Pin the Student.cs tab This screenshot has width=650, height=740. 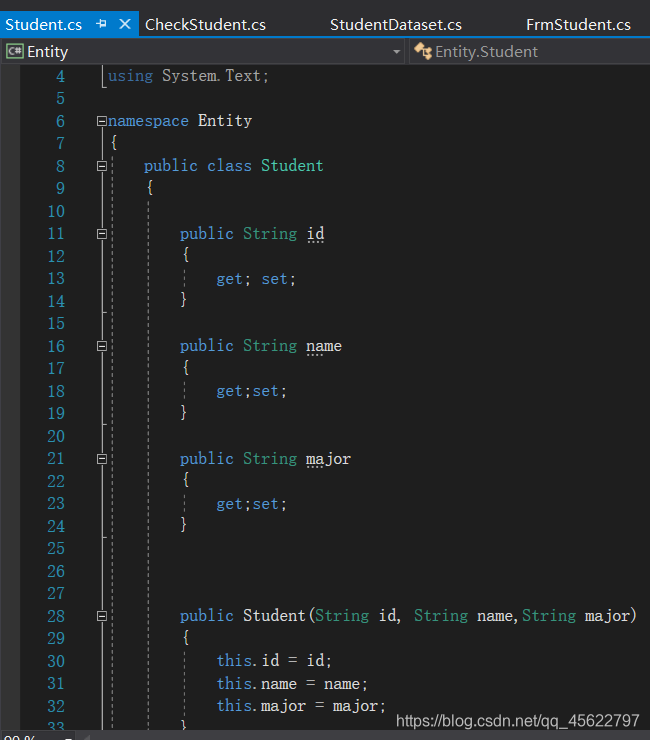(101, 24)
